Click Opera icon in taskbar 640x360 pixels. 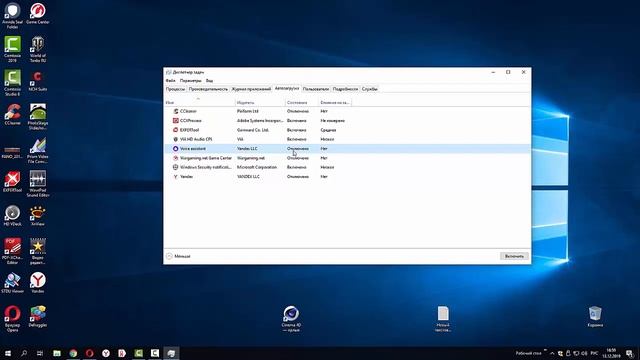tap(89, 353)
